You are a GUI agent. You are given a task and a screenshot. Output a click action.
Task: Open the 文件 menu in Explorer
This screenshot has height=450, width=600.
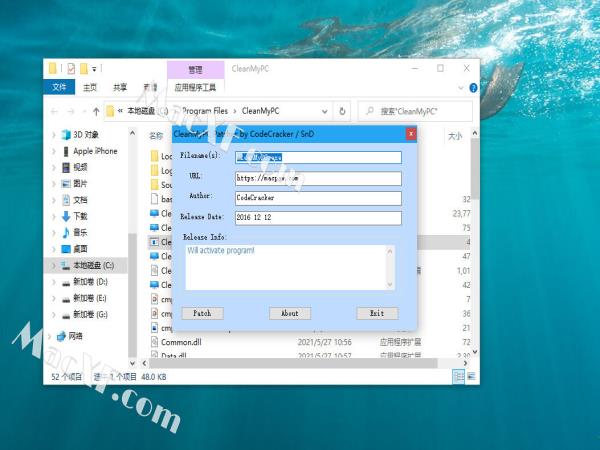coord(59,87)
